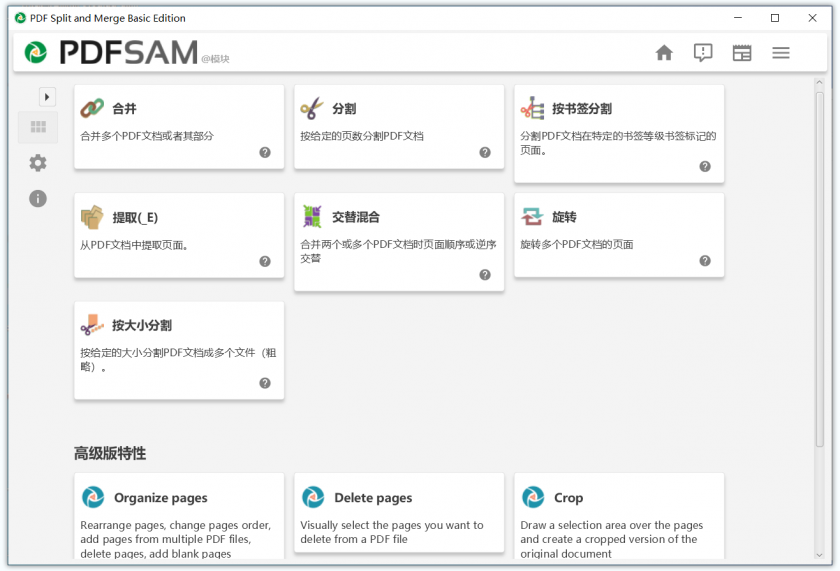Open the 按书签分割 module title
840x571 pixels.
pyautogui.click(x=582, y=109)
